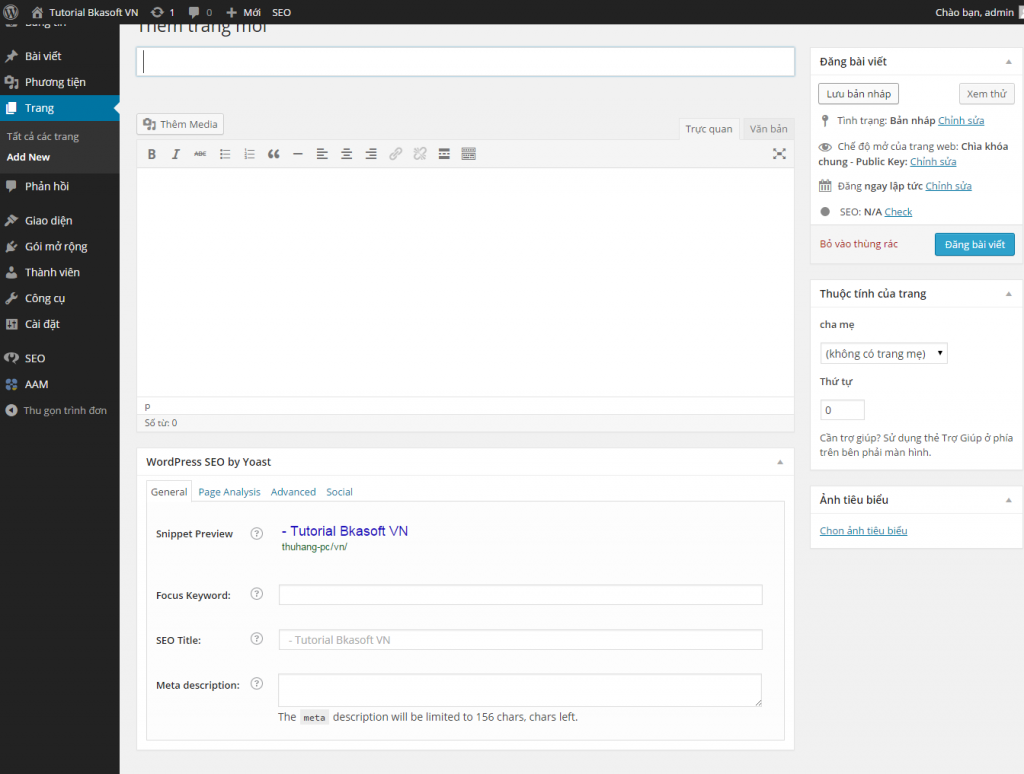Screen dimensions: 1024x774
Task: Insert a Read More tag
Action: click(x=444, y=154)
